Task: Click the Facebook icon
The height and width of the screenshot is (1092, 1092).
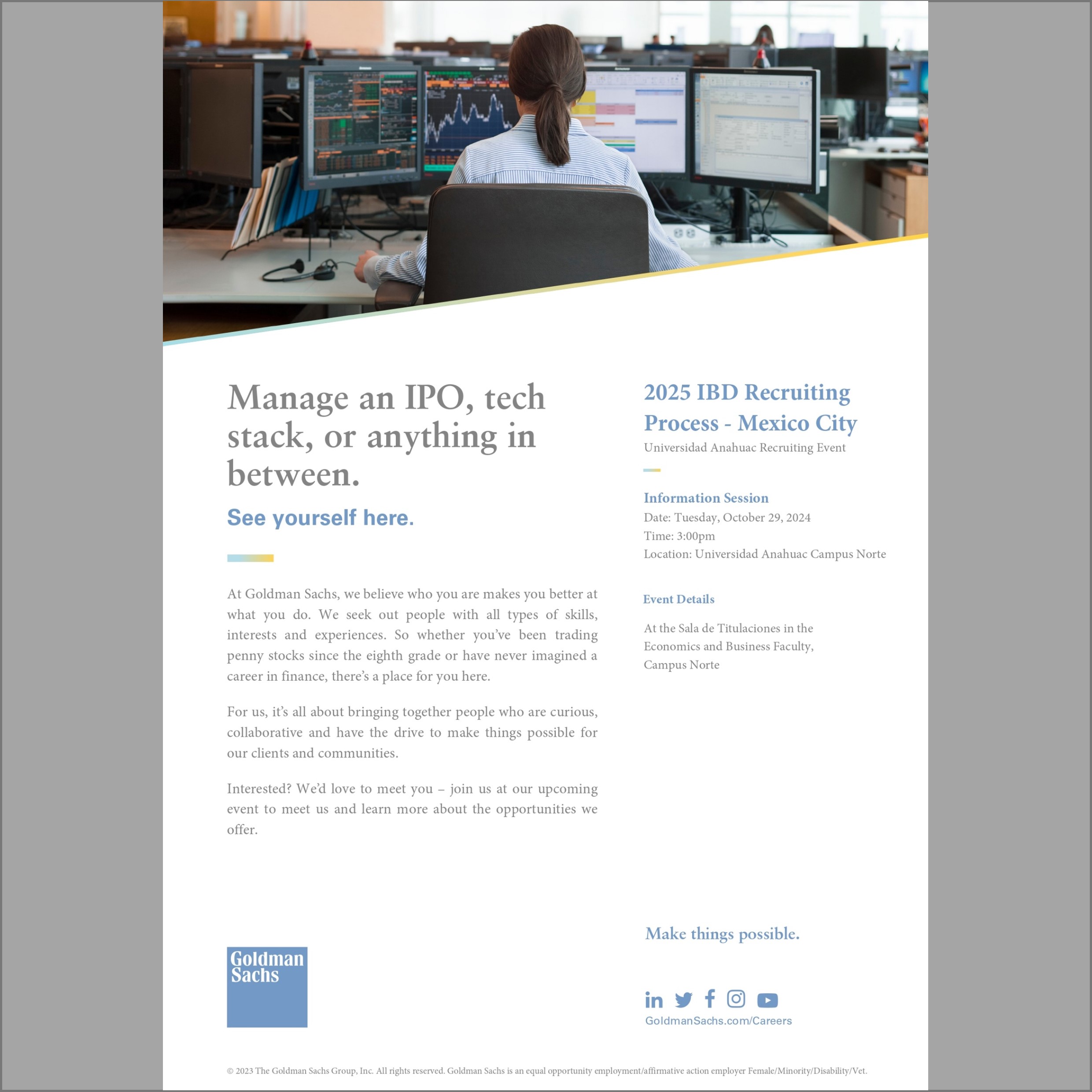Action: click(x=710, y=999)
